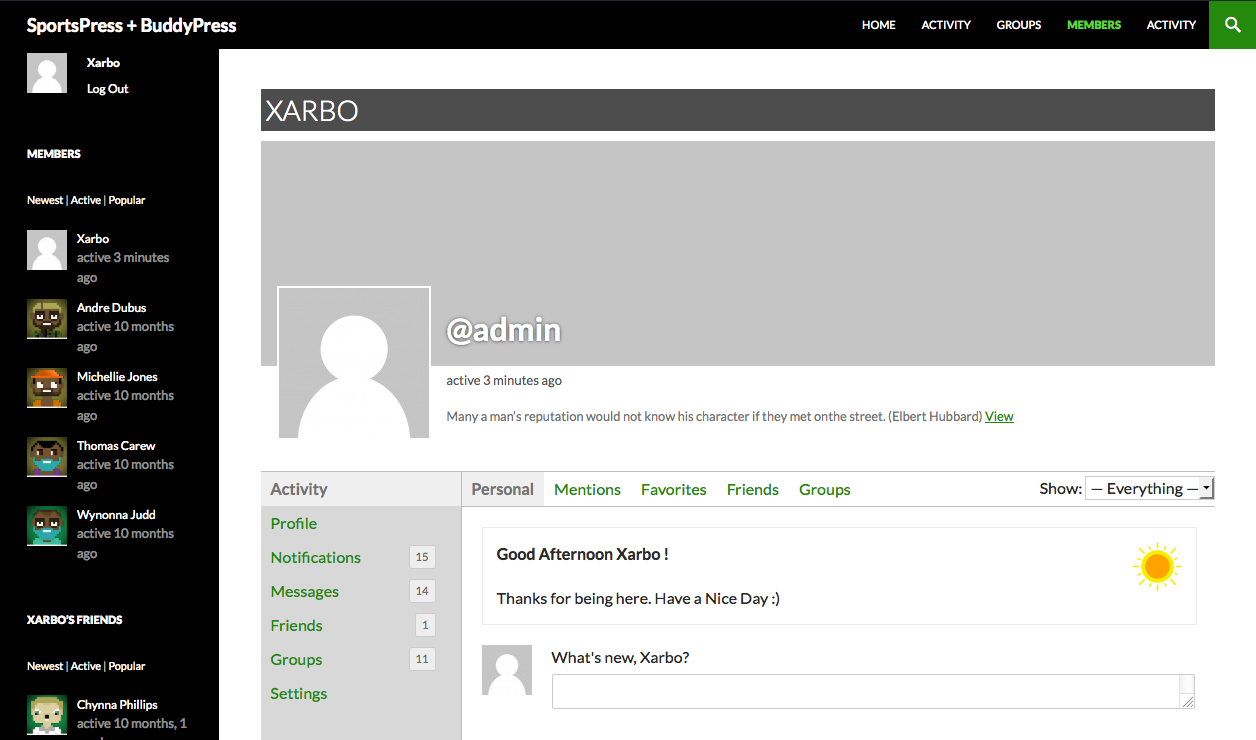Click the textarea resize handle corner
The height and width of the screenshot is (740, 1256).
[1188, 702]
